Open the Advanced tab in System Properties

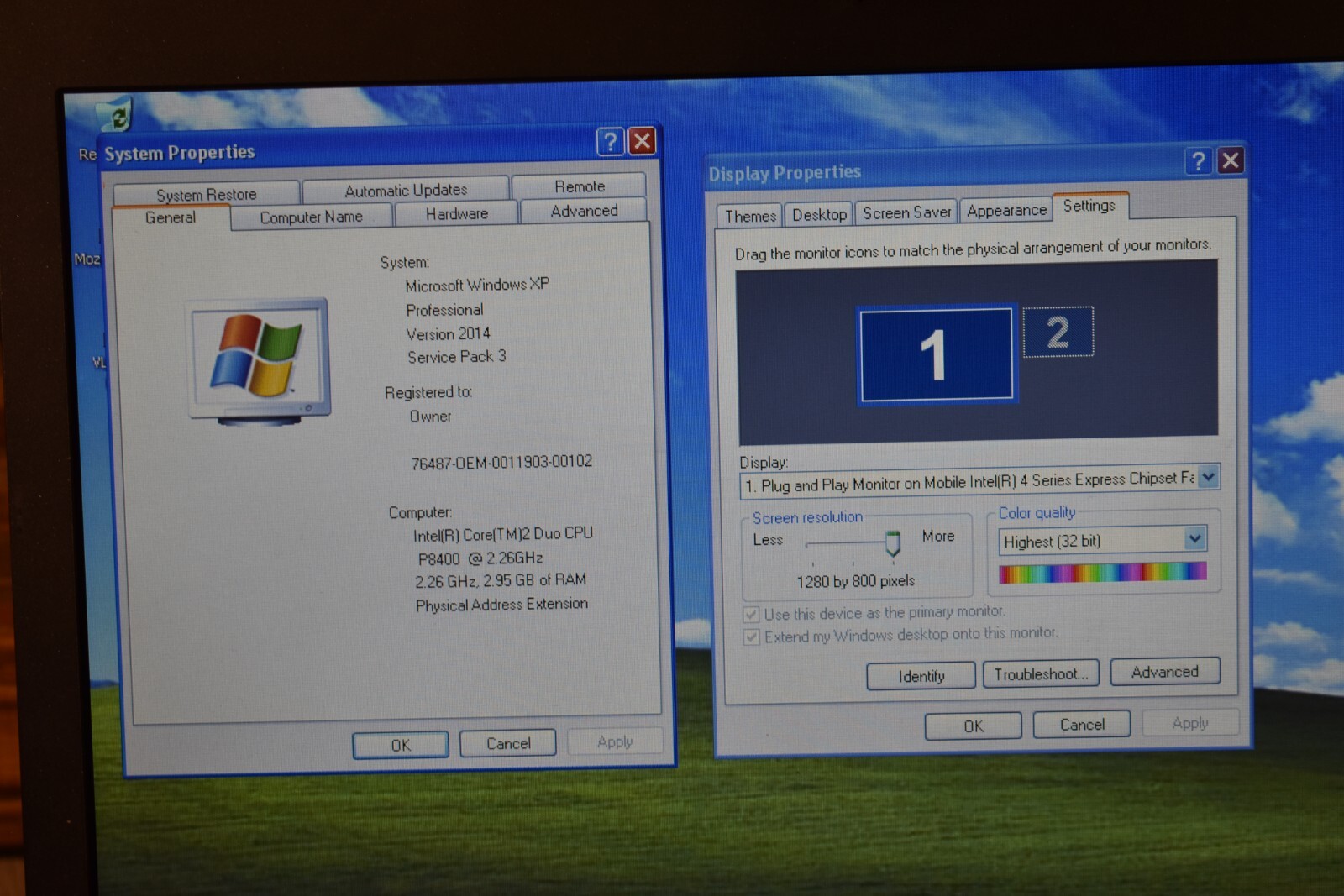point(584,211)
